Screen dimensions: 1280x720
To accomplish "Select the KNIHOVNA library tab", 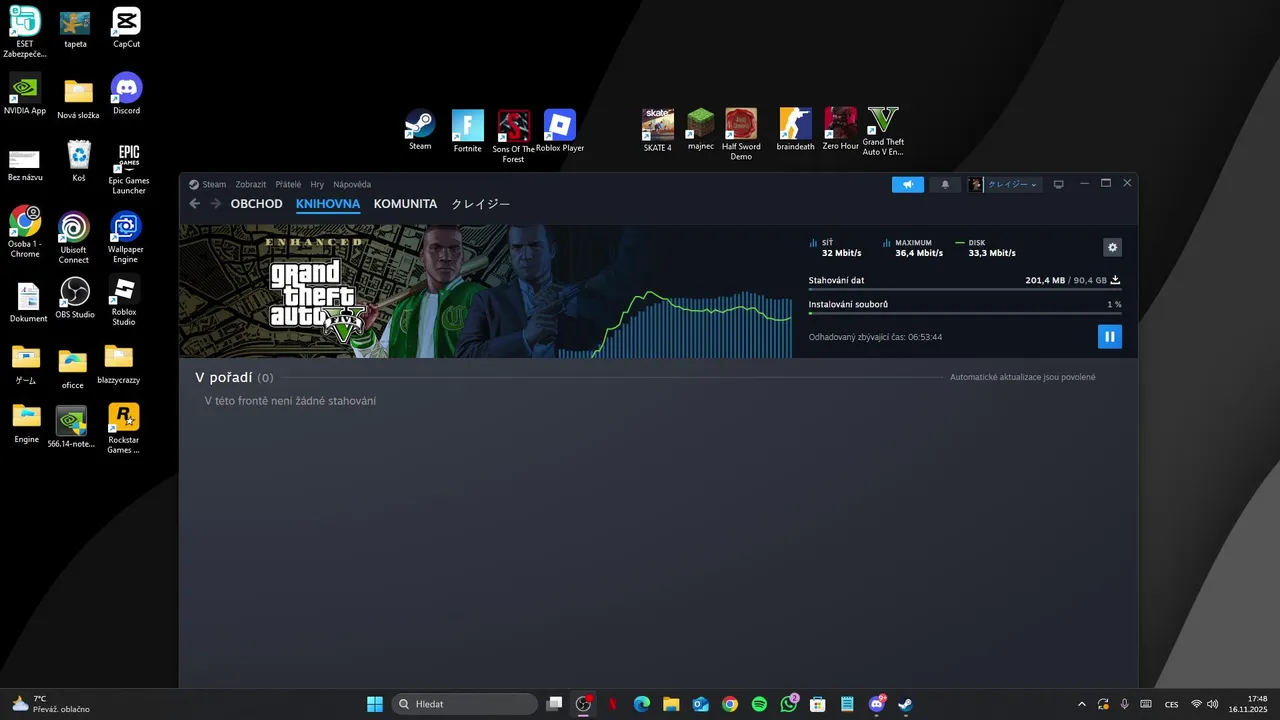I will tap(328, 204).
